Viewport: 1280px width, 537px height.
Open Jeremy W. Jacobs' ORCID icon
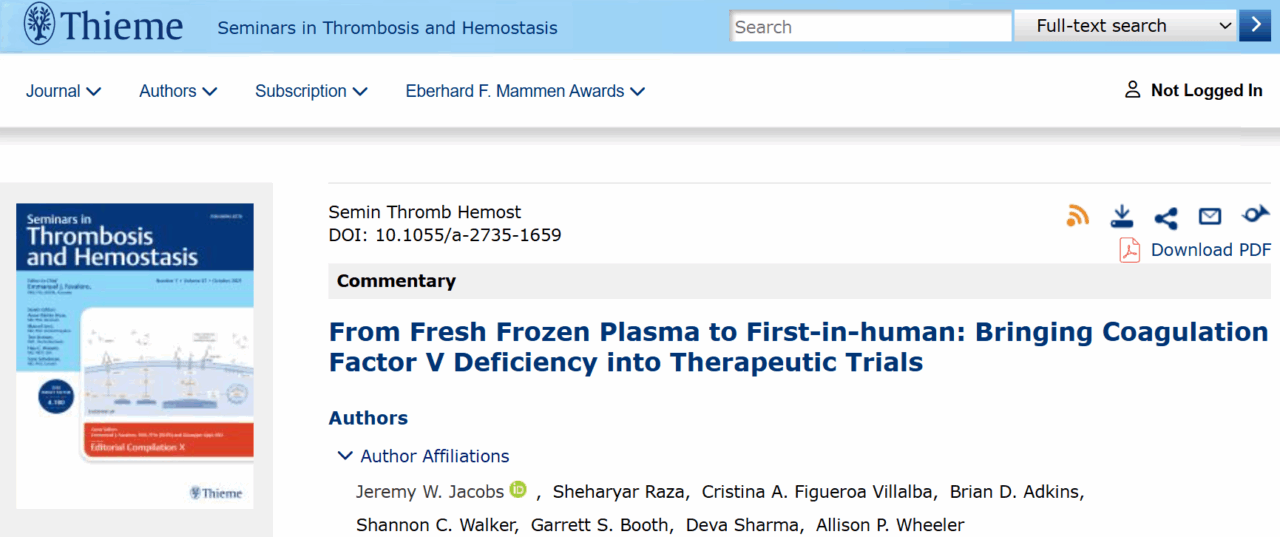pos(518,490)
